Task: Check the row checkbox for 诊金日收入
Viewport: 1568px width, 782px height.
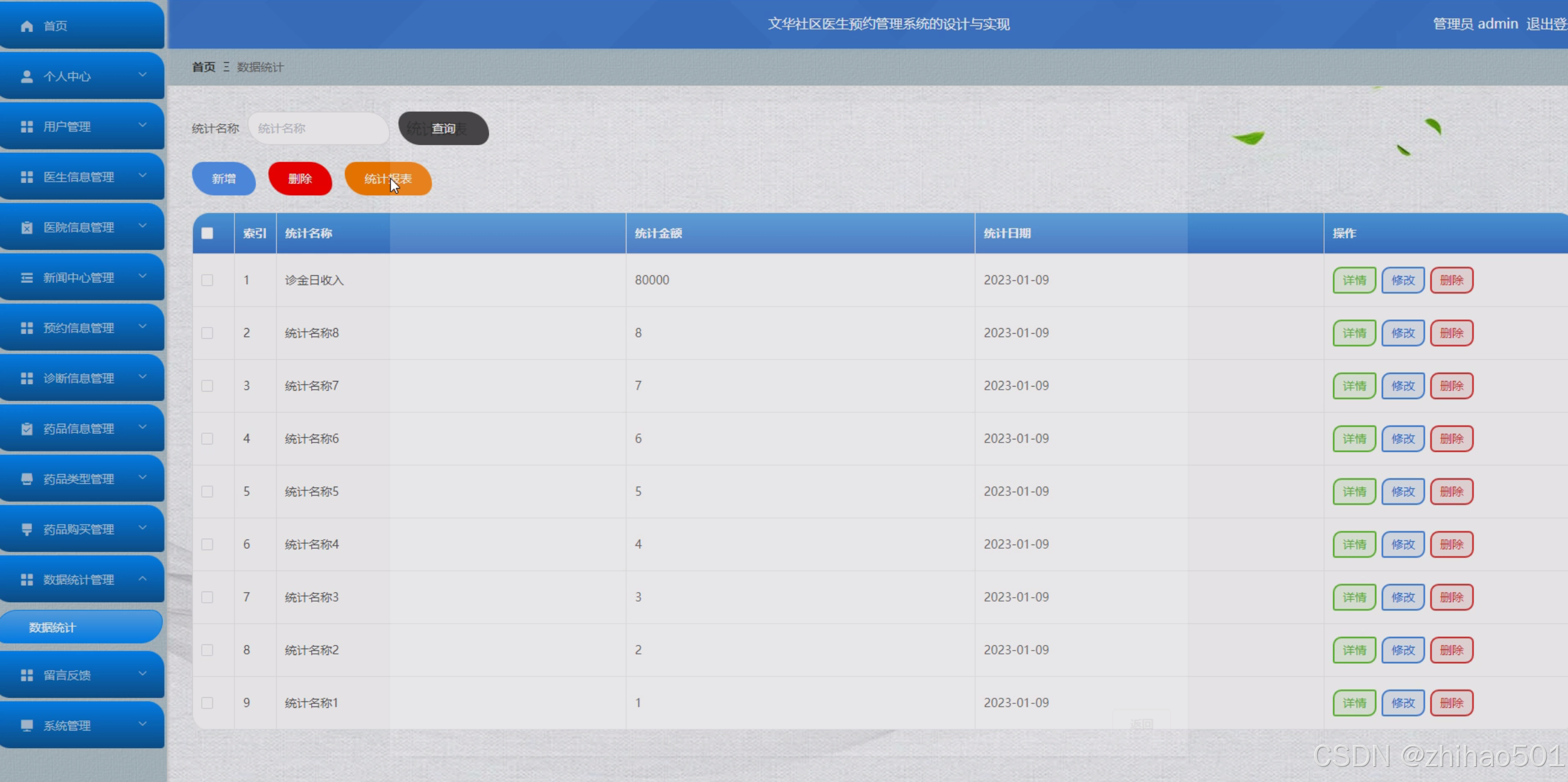Action: coord(207,280)
